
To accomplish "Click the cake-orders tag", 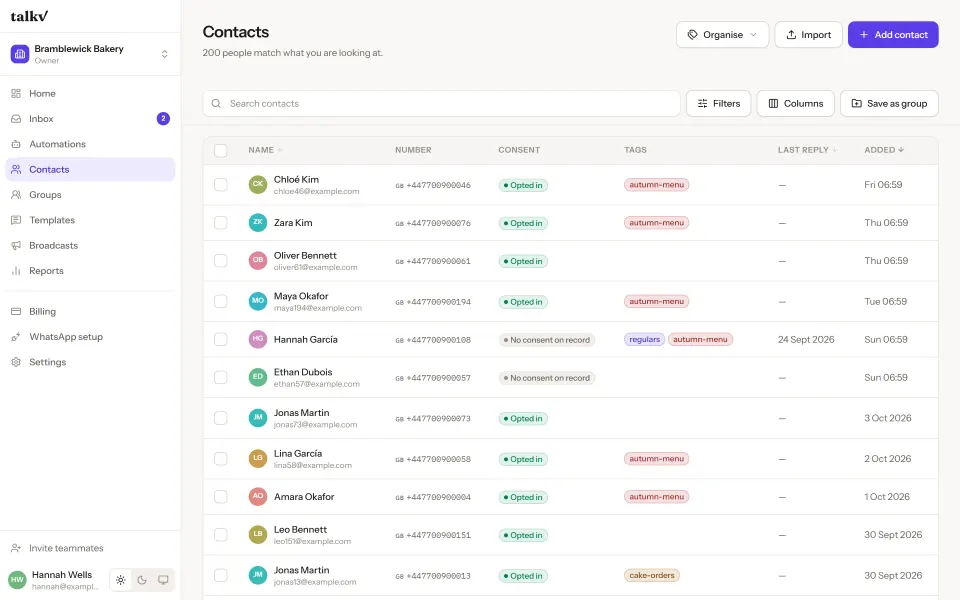I will coord(651,576).
